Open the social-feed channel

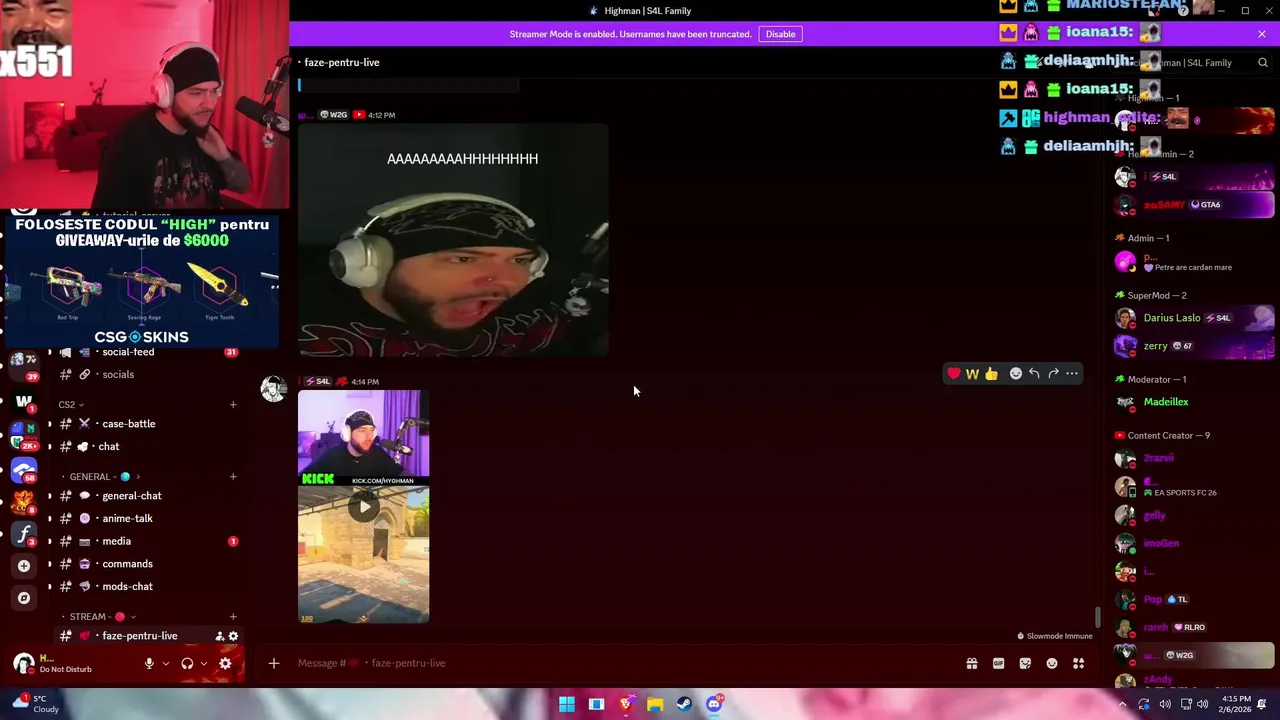click(147, 352)
